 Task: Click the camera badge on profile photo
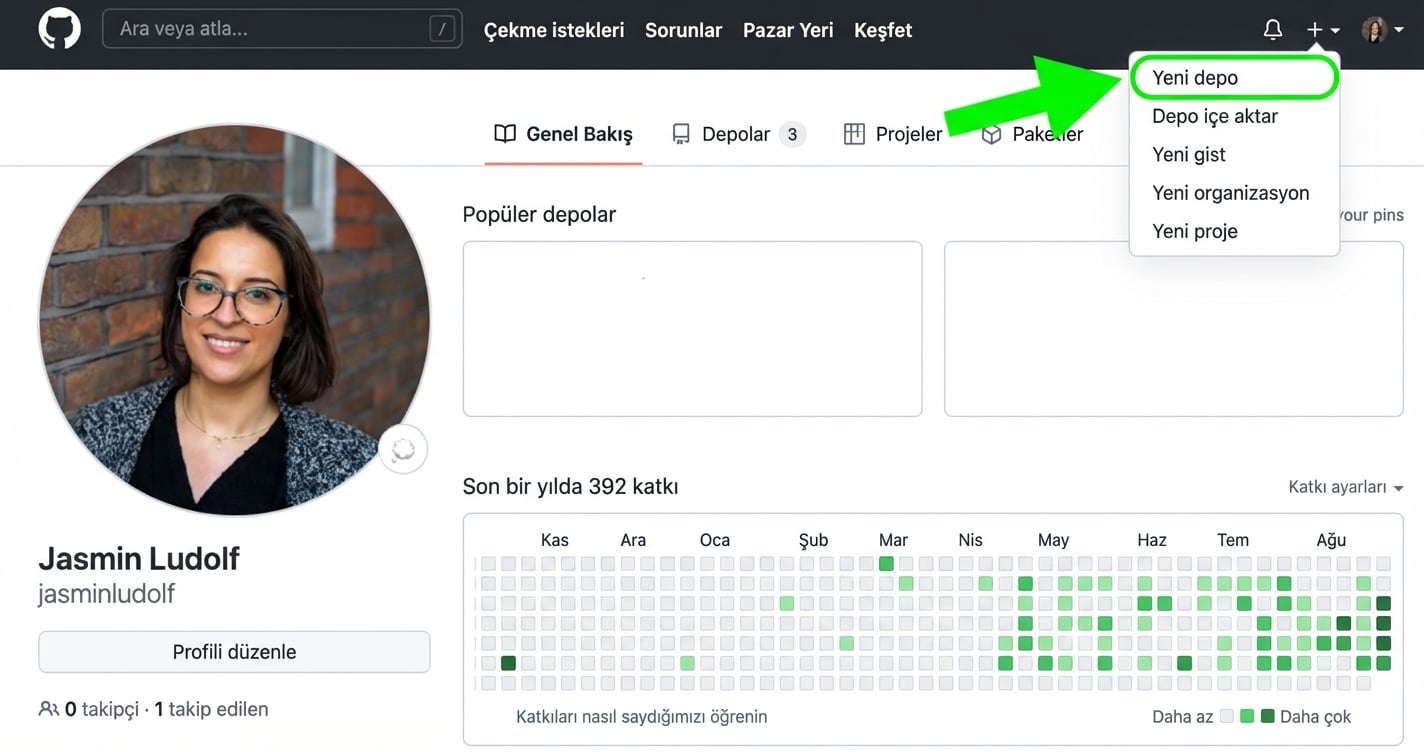402,449
